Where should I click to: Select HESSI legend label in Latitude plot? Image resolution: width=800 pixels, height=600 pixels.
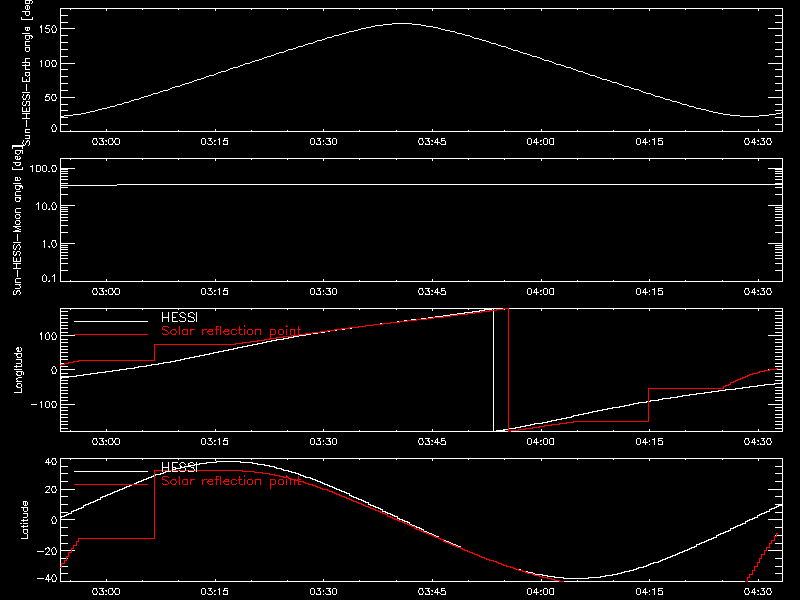pyautogui.click(x=179, y=467)
